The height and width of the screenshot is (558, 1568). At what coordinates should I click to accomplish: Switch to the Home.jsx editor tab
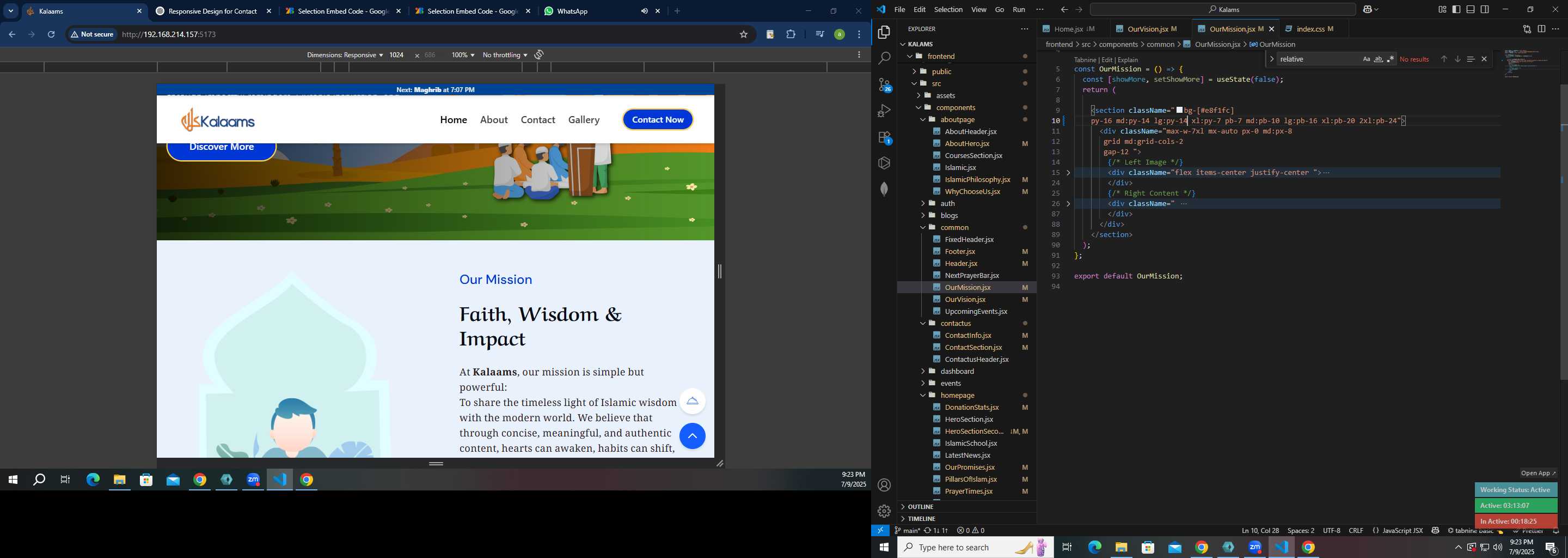(1073, 29)
